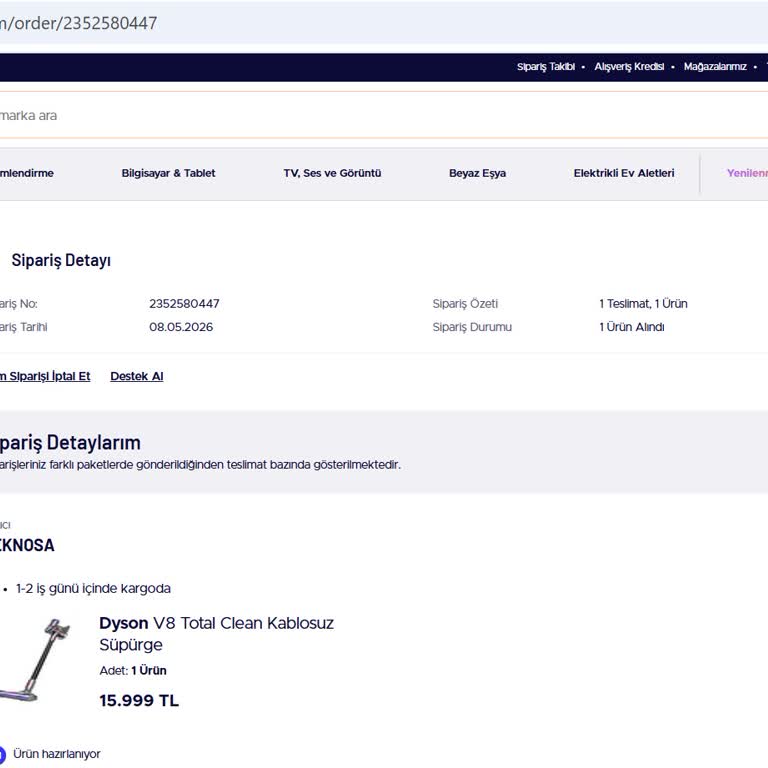Open Beyaz Eşya category
This screenshot has width=768, height=768.
477,173
